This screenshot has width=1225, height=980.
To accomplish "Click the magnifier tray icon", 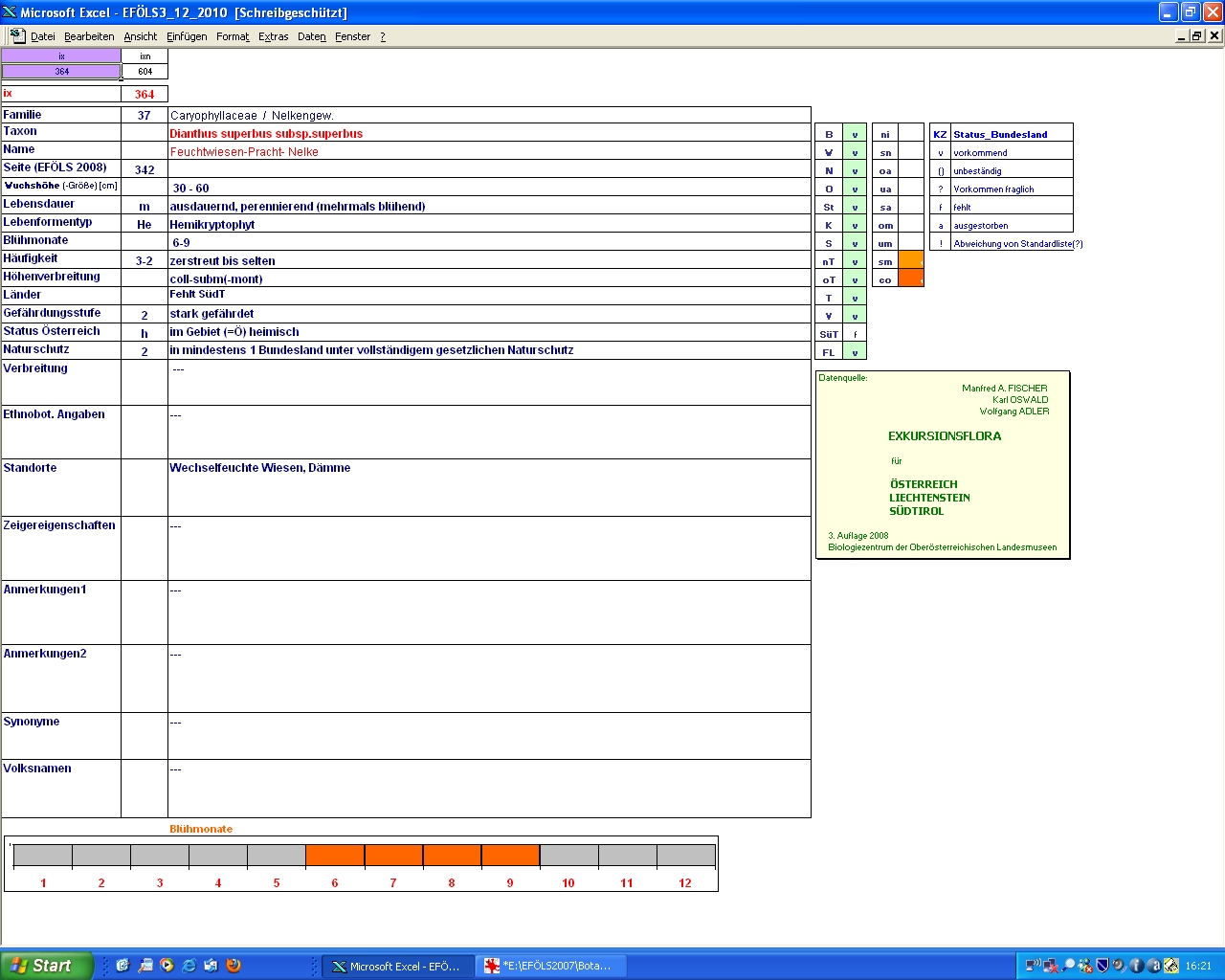I will [x=1068, y=966].
